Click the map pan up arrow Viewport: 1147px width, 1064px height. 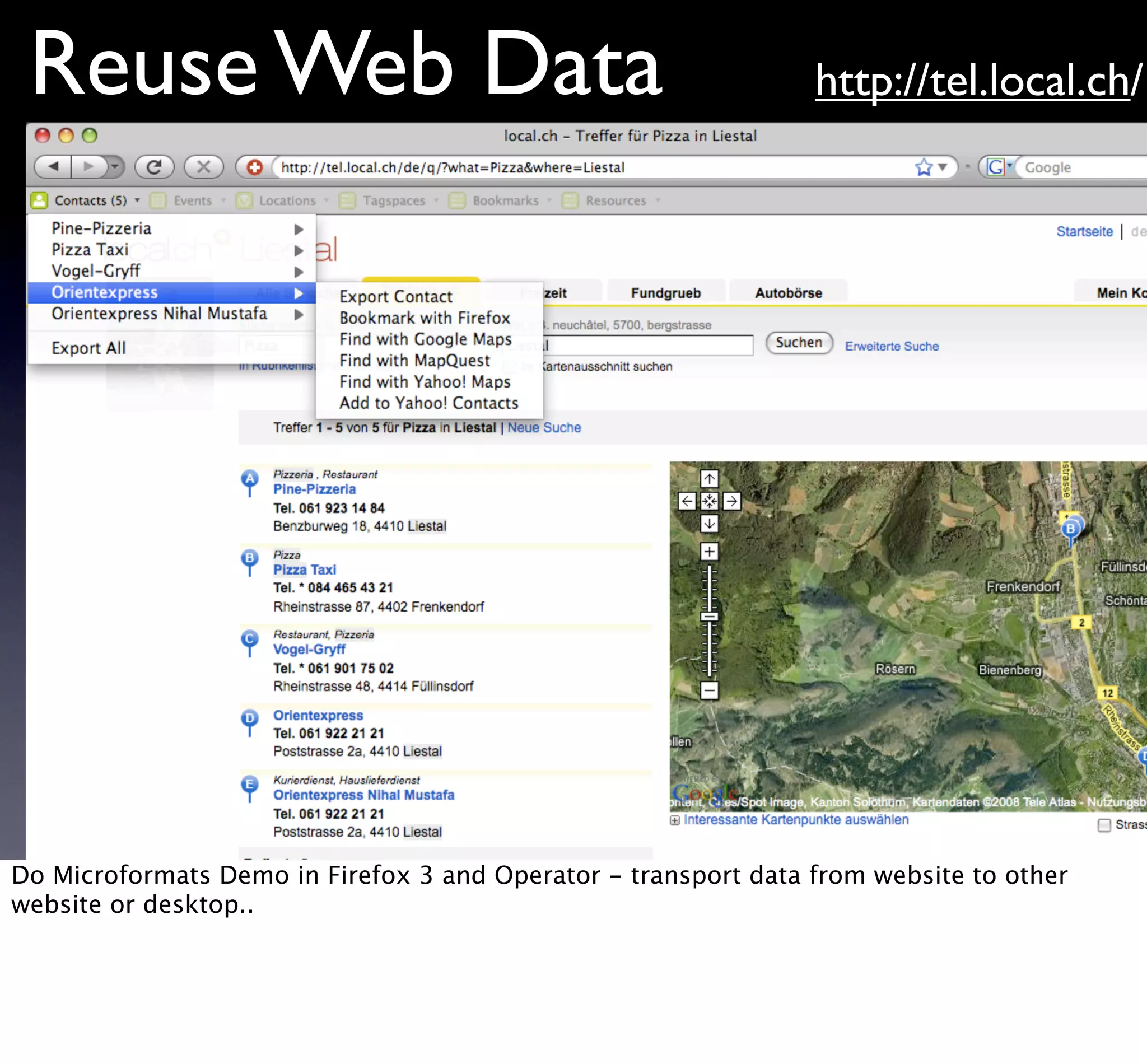[709, 478]
